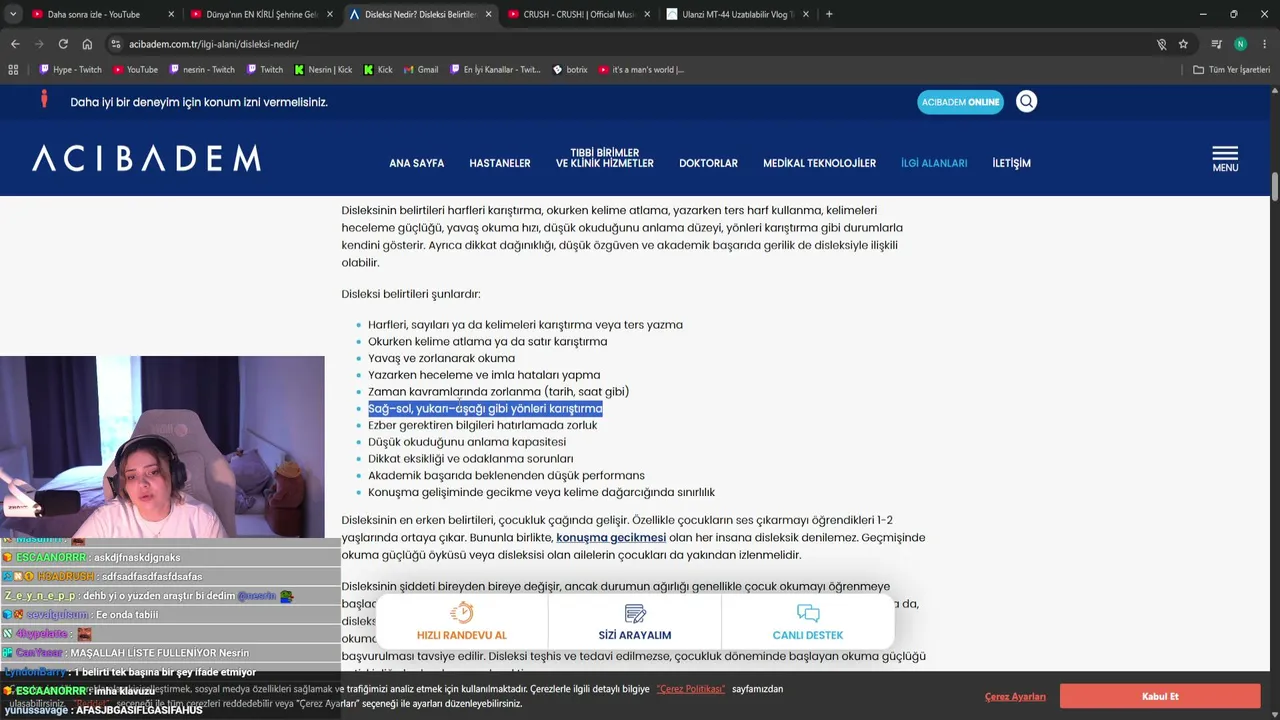Click the streamer webcam overlay
1280x720 pixels.
coord(162,447)
